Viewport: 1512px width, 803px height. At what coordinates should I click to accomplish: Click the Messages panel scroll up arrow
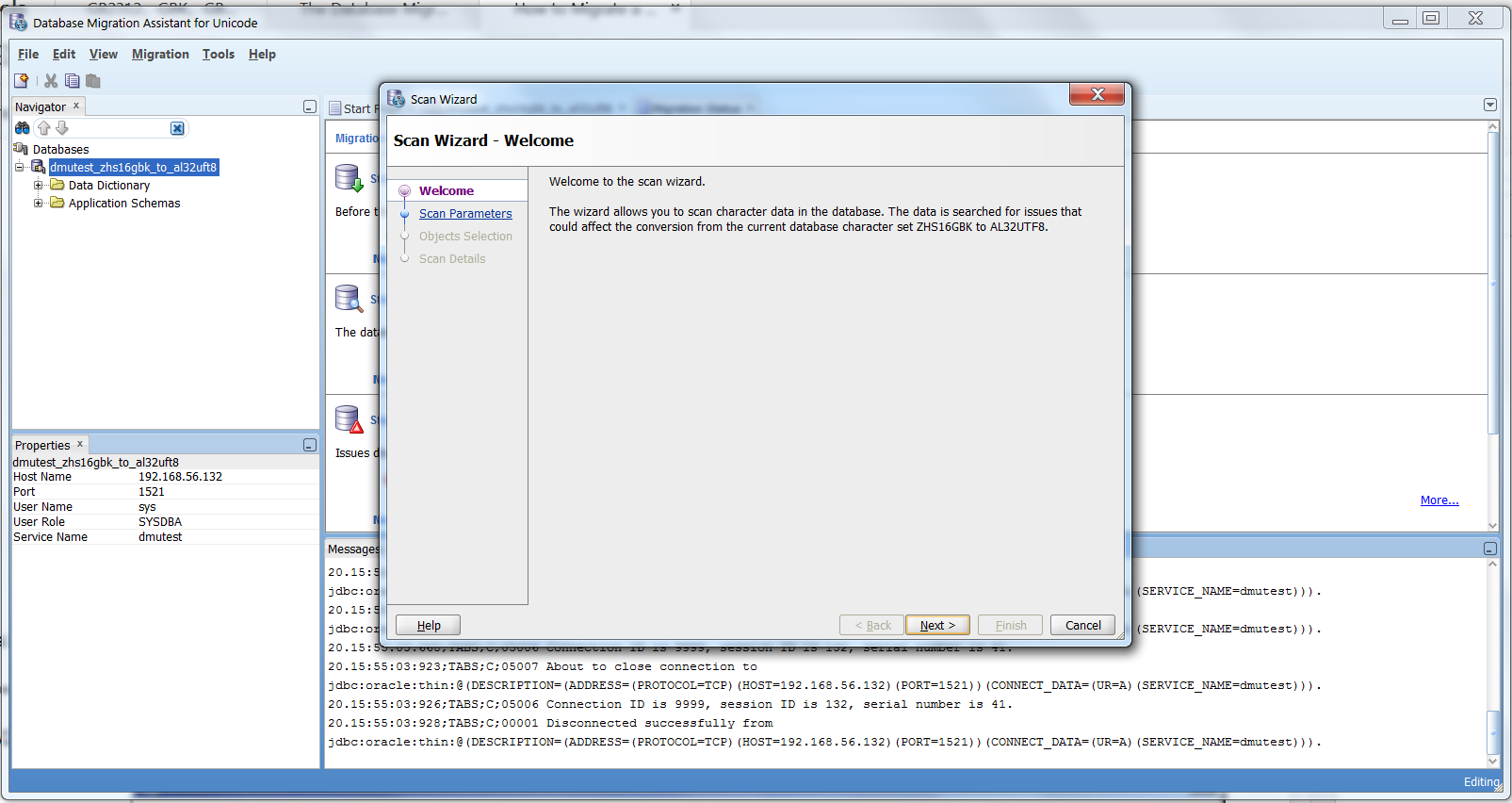pyautogui.click(x=1492, y=565)
